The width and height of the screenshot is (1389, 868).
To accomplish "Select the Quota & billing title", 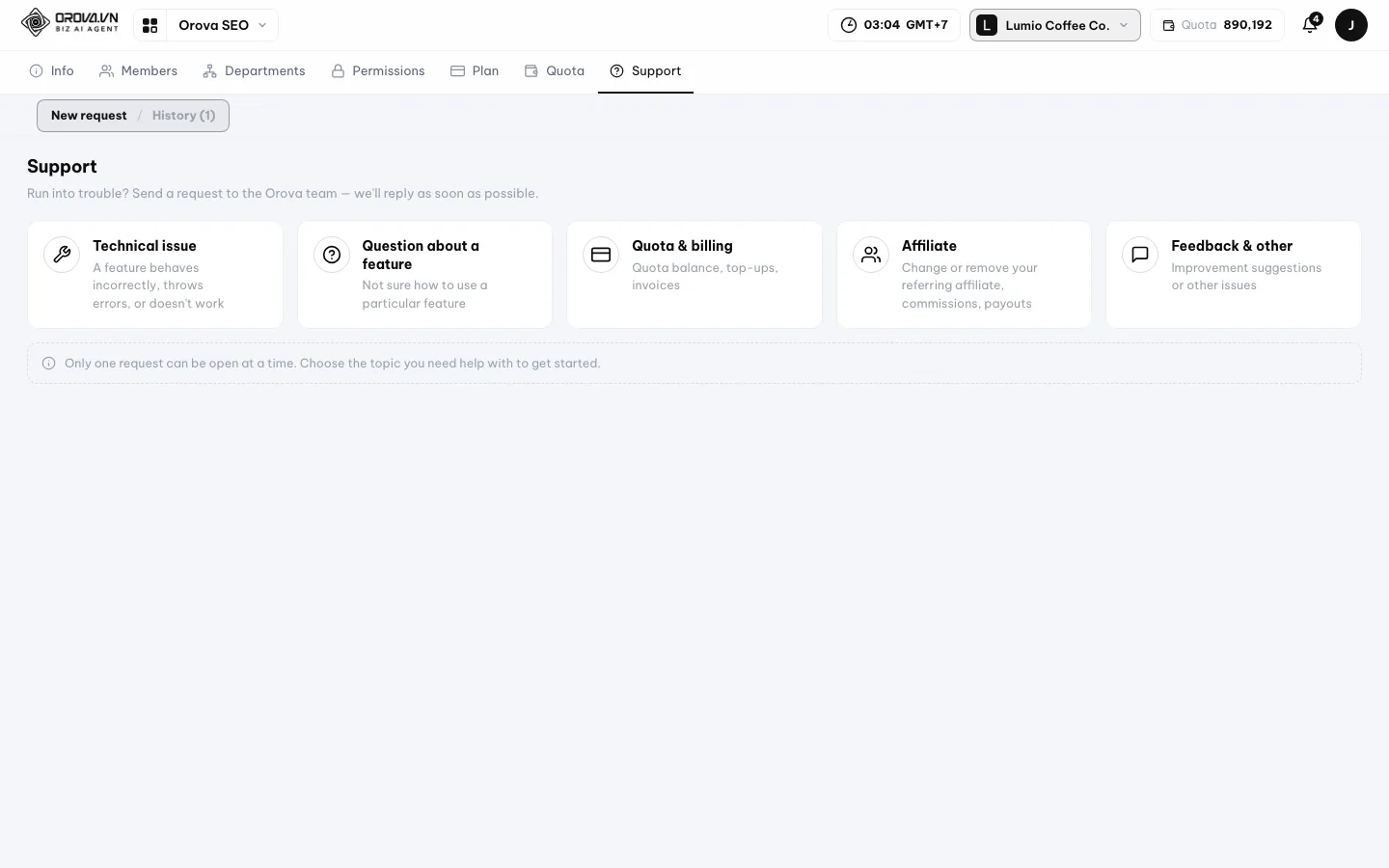I will click(682, 246).
